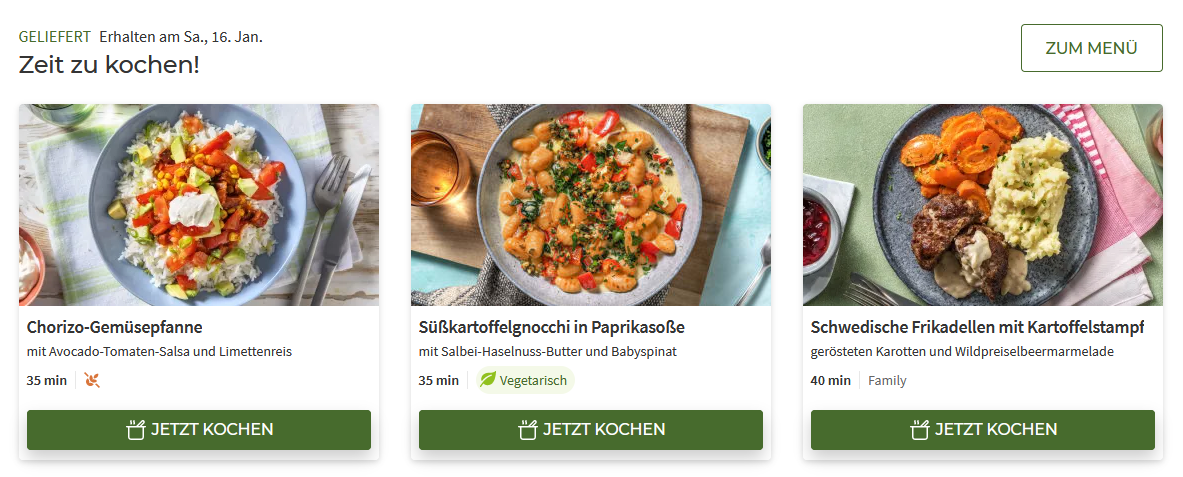Image resolution: width=1183 pixels, height=477 pixels.
Task: Start cooking Schwedische Frikadellen with JETZT KOCHEN
Action: coord(983,430)
